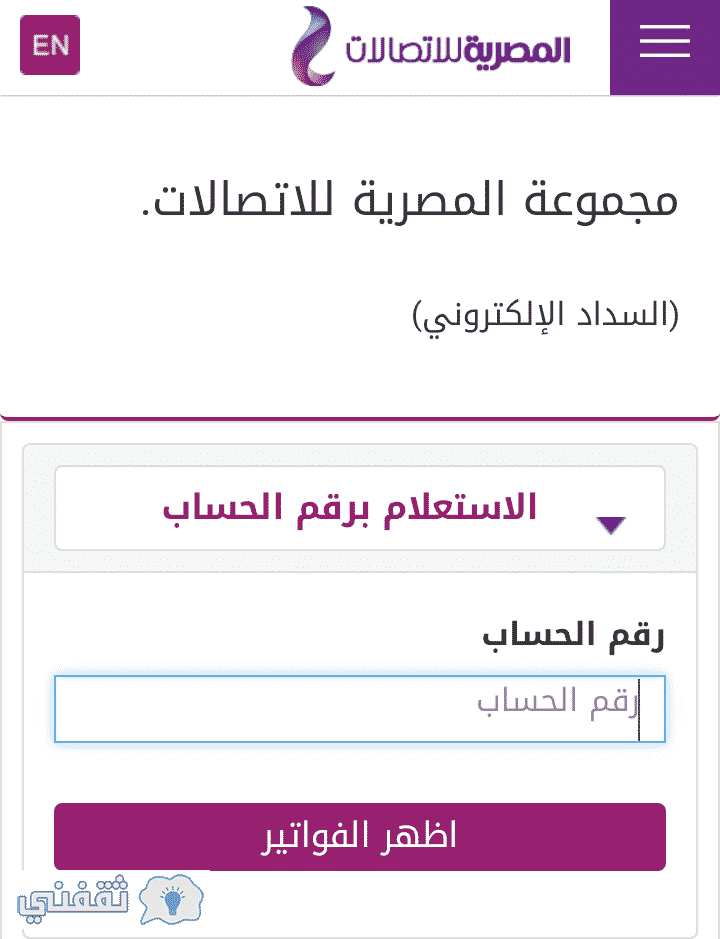Click the EN language link

(50, 45)
